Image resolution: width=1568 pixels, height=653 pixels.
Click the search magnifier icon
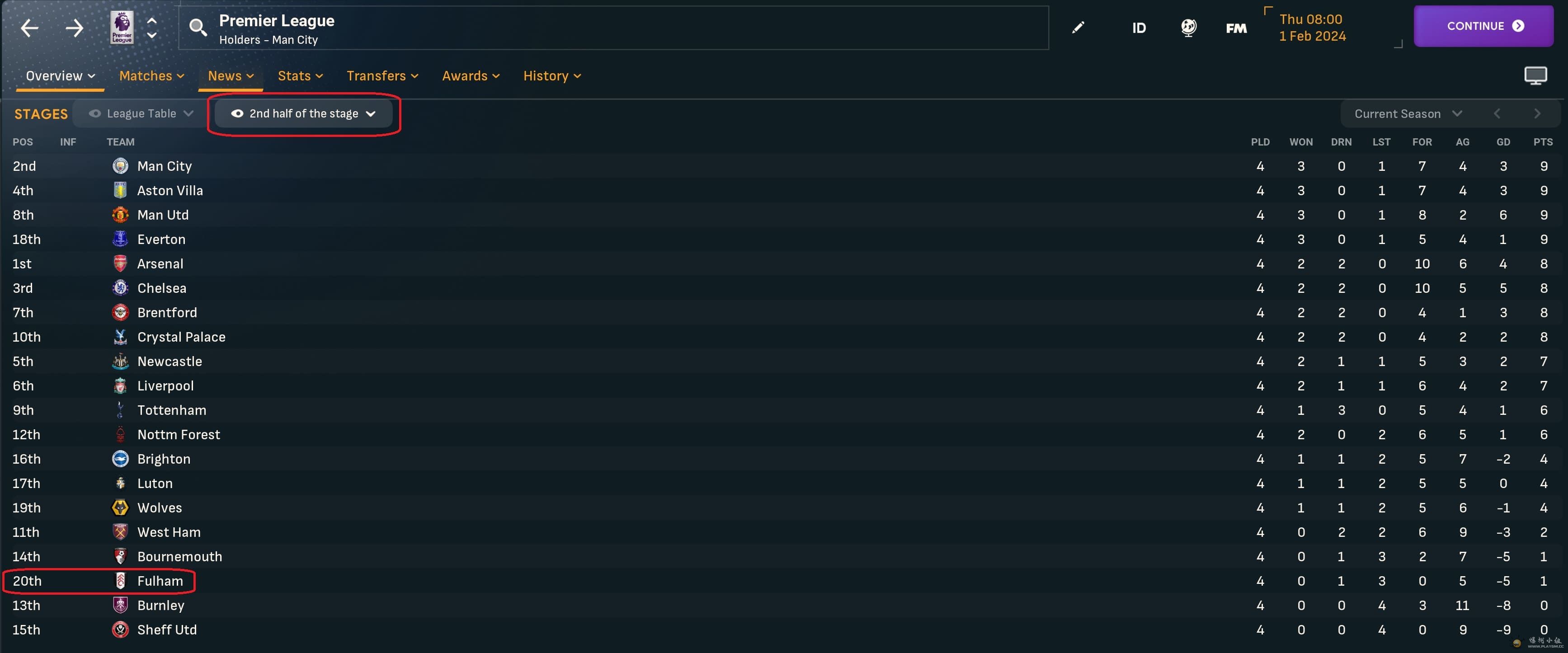[197, 28]
